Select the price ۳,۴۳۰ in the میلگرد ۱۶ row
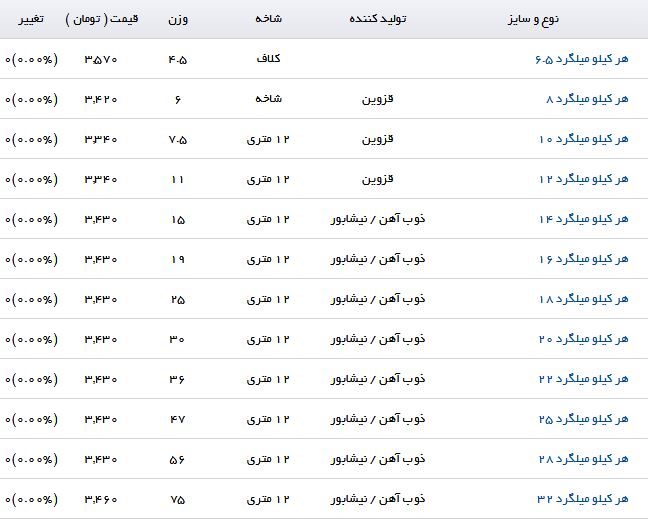Screen dimensions: 648x519 tap(101, 260)
